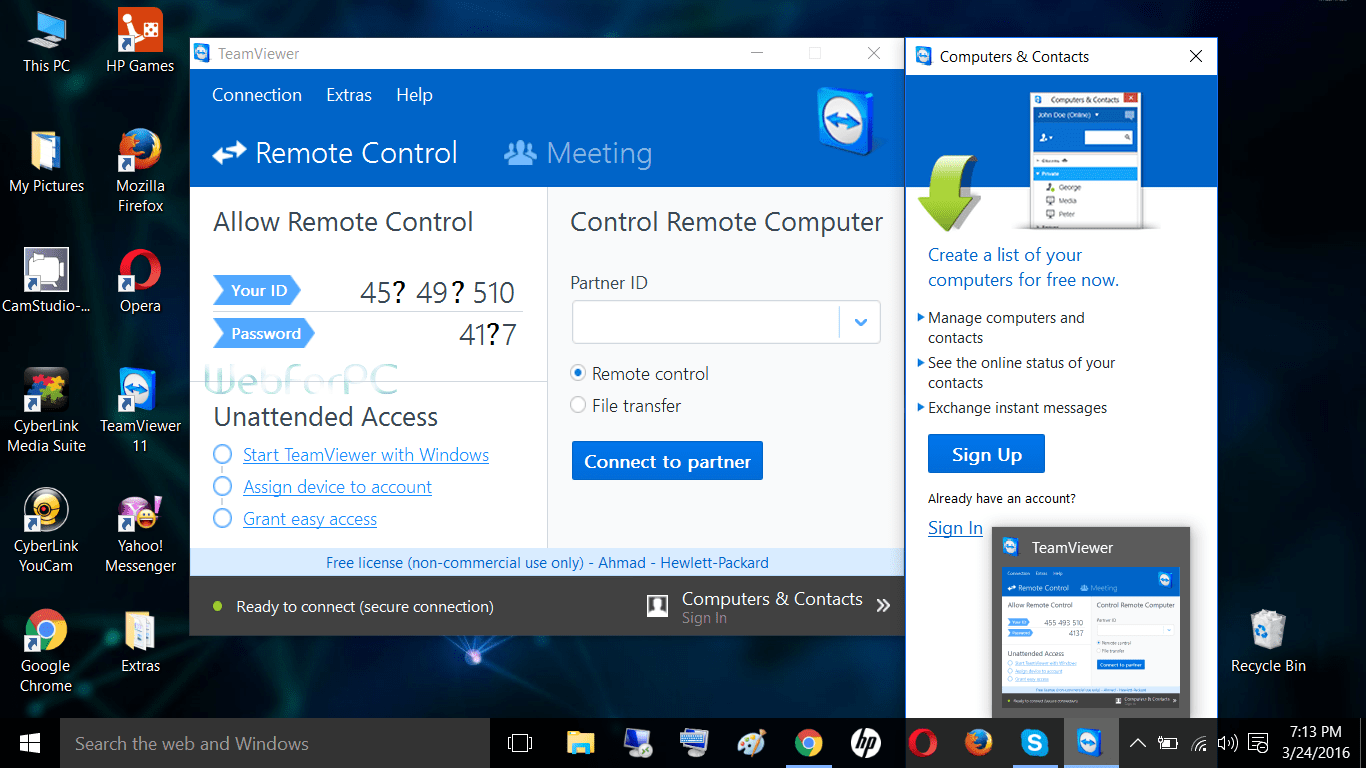Open the HP app in the taskbar
Screen dimensions: 1366x768
(x=865, y=743)
